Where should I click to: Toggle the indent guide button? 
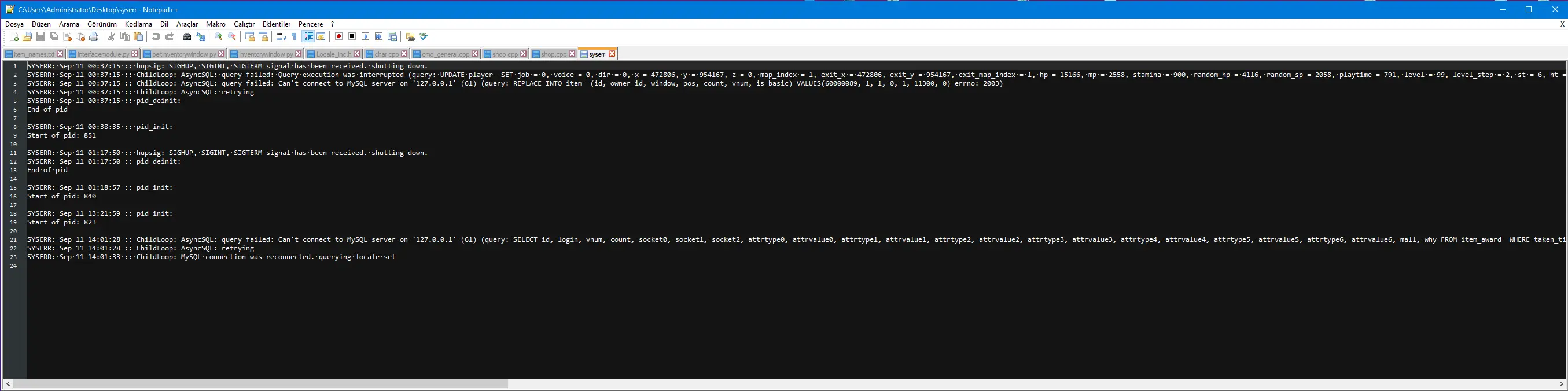(308, 37)
